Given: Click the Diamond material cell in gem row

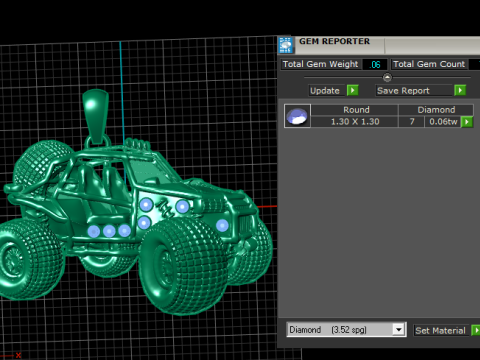Looking at the screenshot, I should point(436,110).
